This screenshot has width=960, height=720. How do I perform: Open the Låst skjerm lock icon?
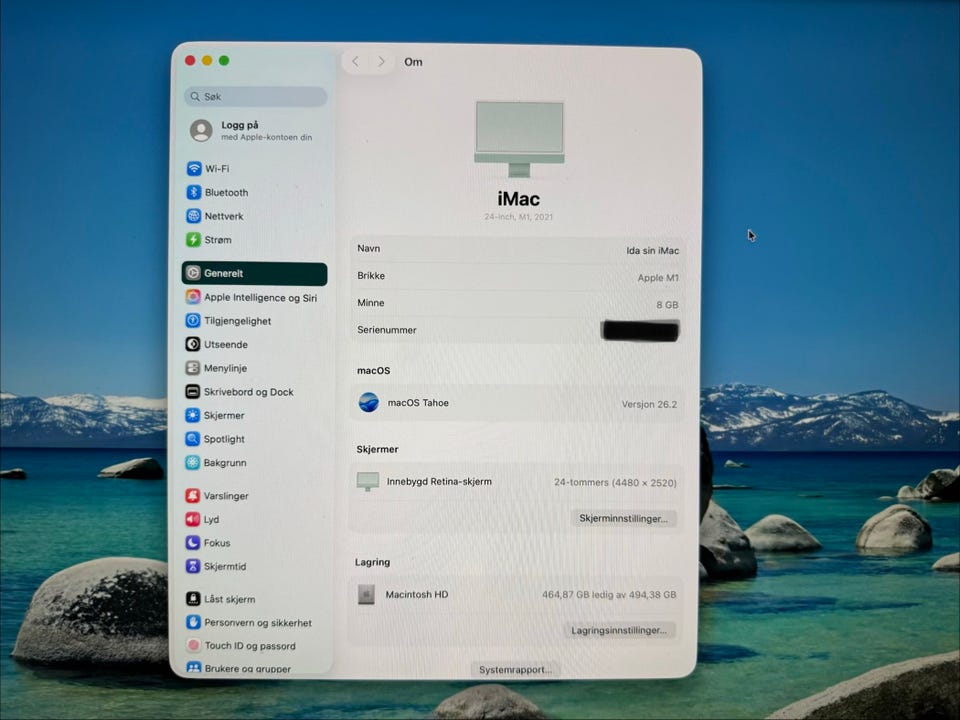(193, 599)
